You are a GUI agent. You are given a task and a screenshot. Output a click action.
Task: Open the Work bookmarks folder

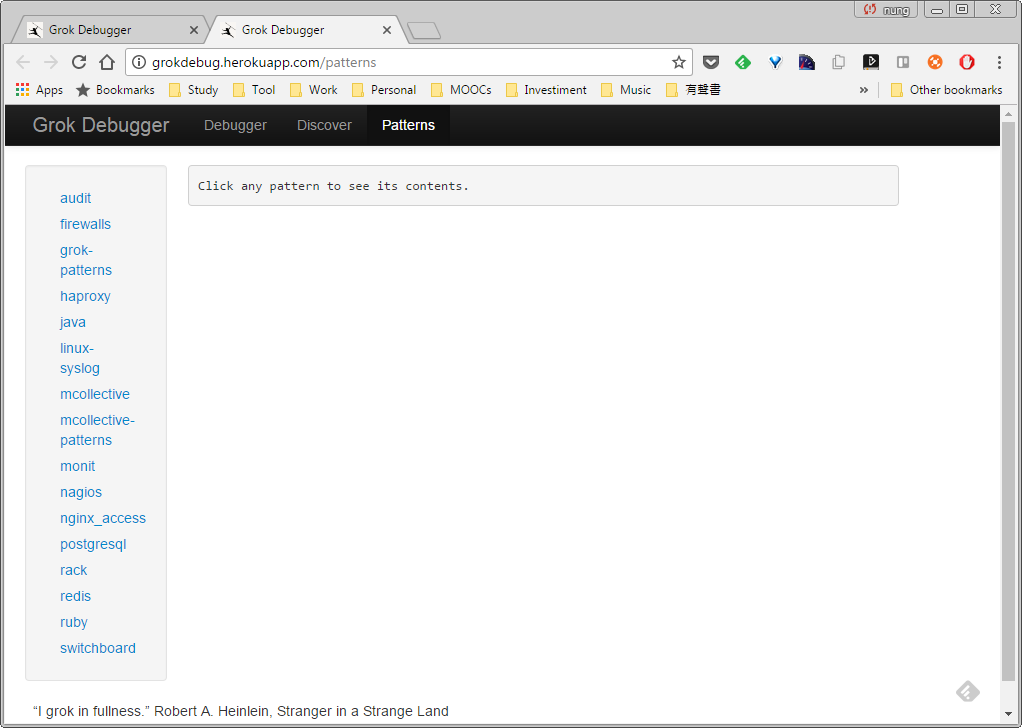click(x=314, y=90)
